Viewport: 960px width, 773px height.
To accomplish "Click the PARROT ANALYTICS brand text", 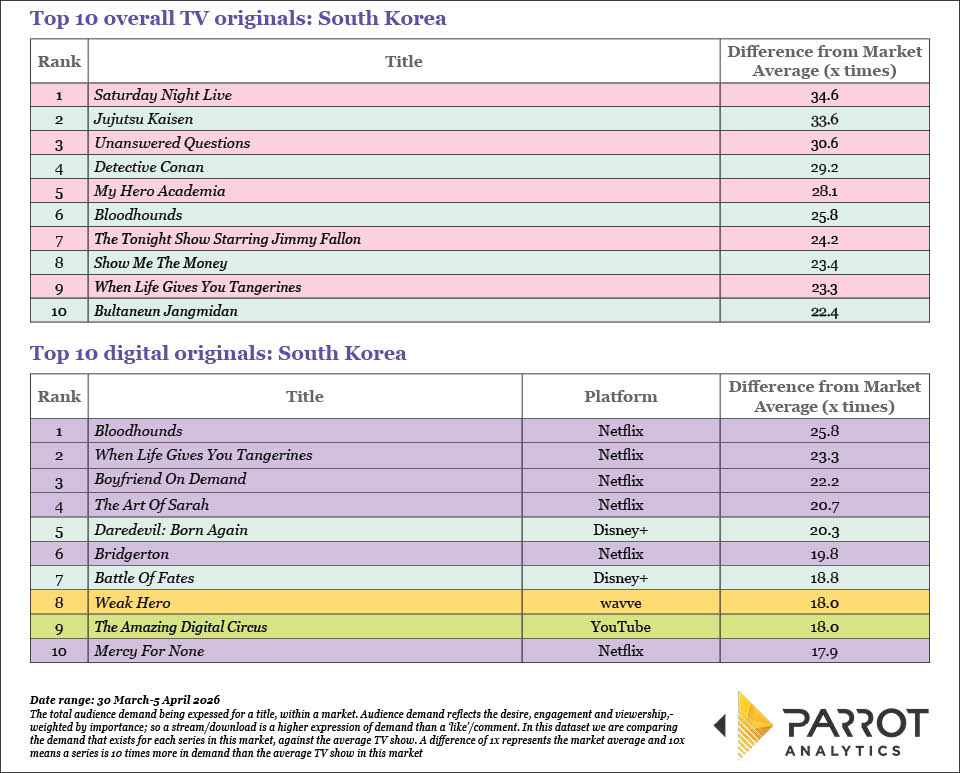I will (x=856, y=732).
